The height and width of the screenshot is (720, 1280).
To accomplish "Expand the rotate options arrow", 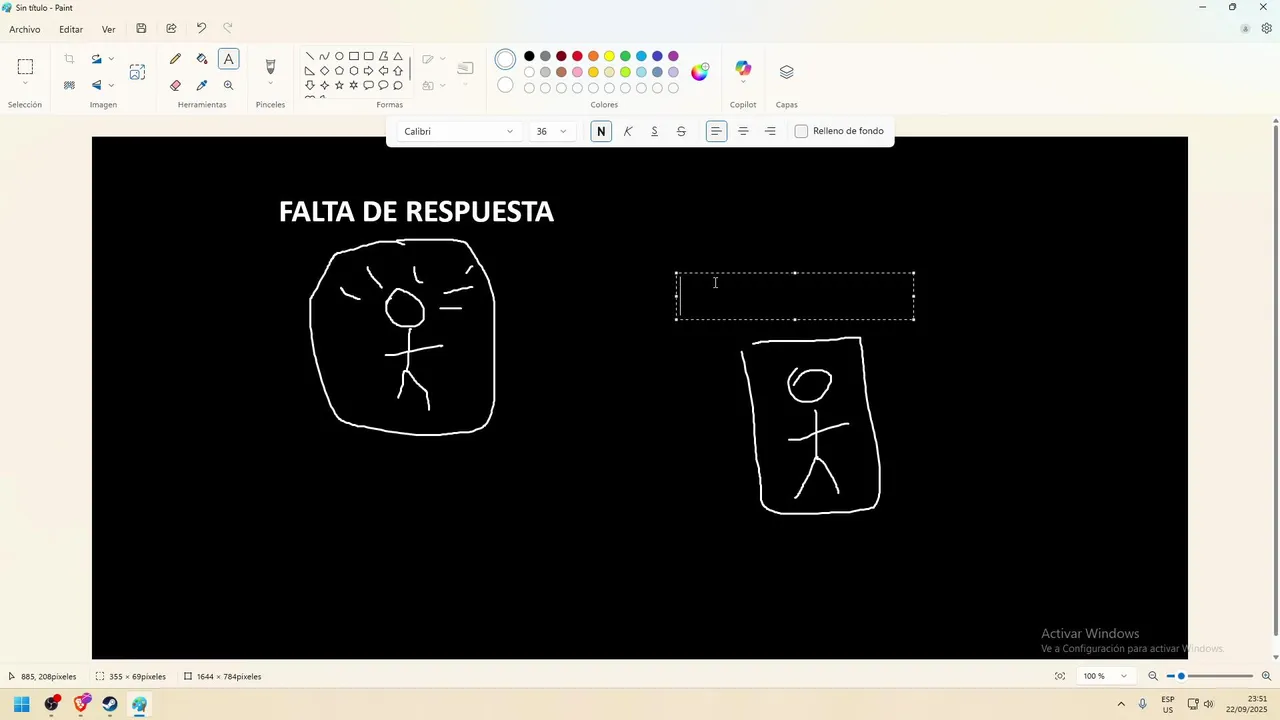I will tap(111, 59).
